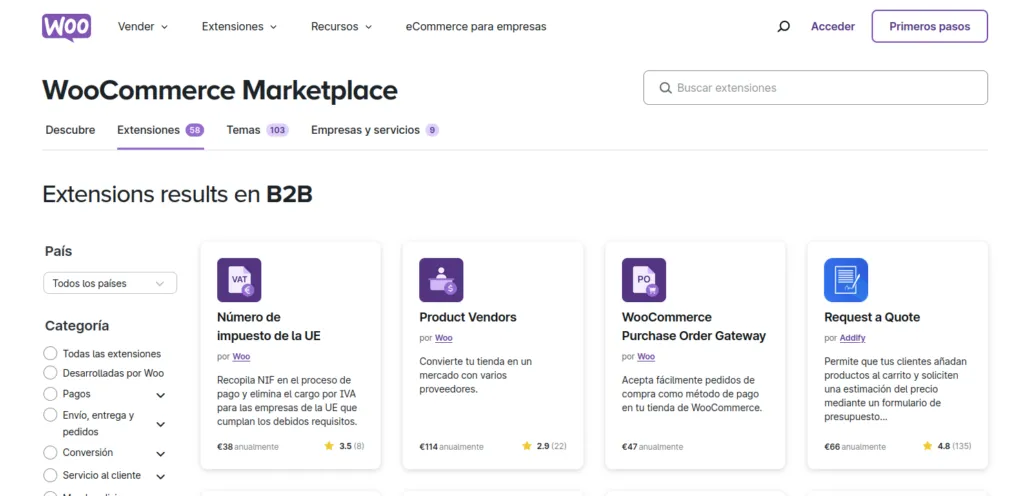
Task: Open the Extensiones header menu
Action: tap(239, 27)
